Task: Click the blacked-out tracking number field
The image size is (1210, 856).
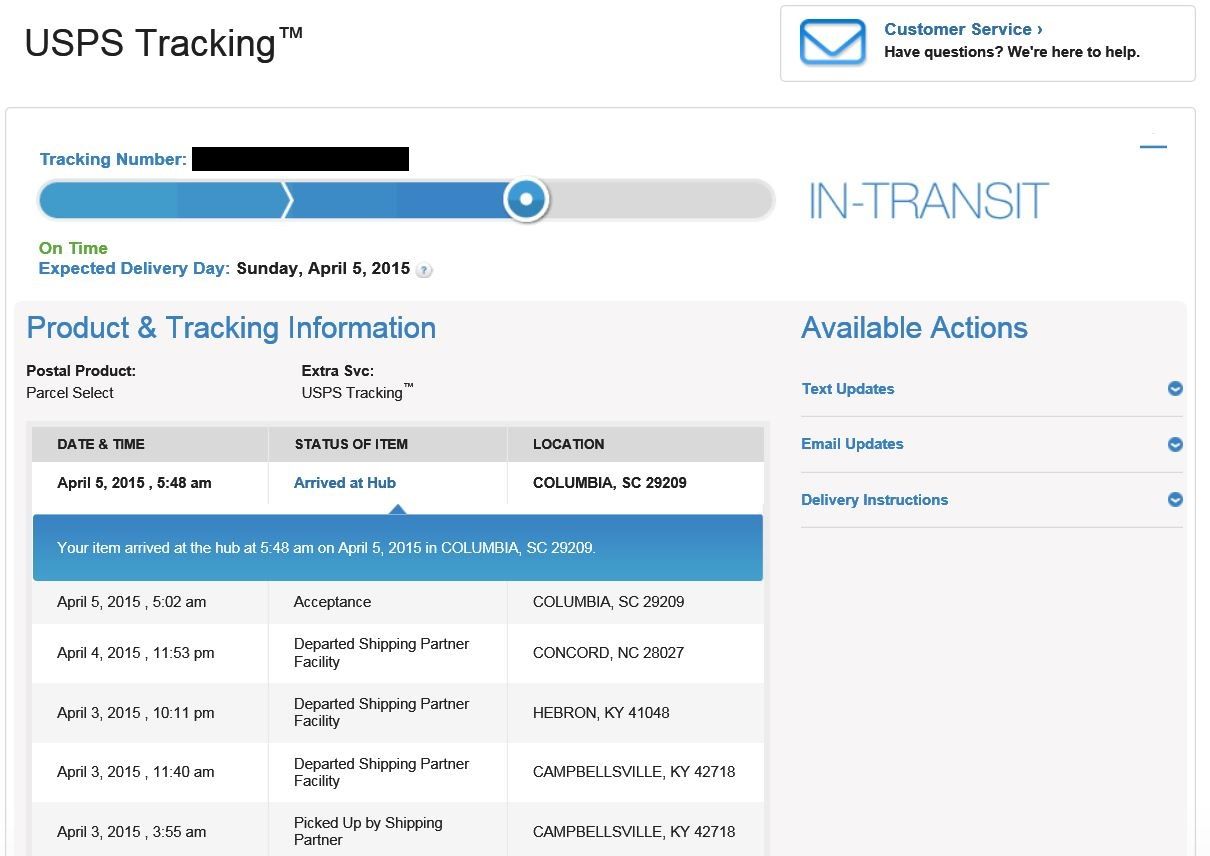Action: pyautogui.click(x=300, y=159)
